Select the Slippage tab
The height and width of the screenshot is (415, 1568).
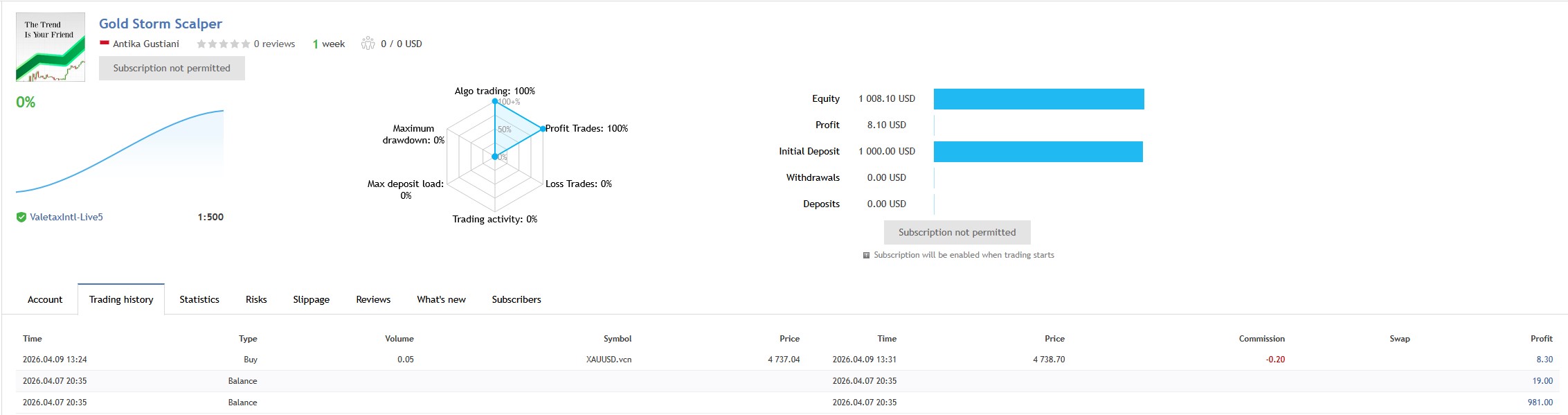tap(311, 299)
